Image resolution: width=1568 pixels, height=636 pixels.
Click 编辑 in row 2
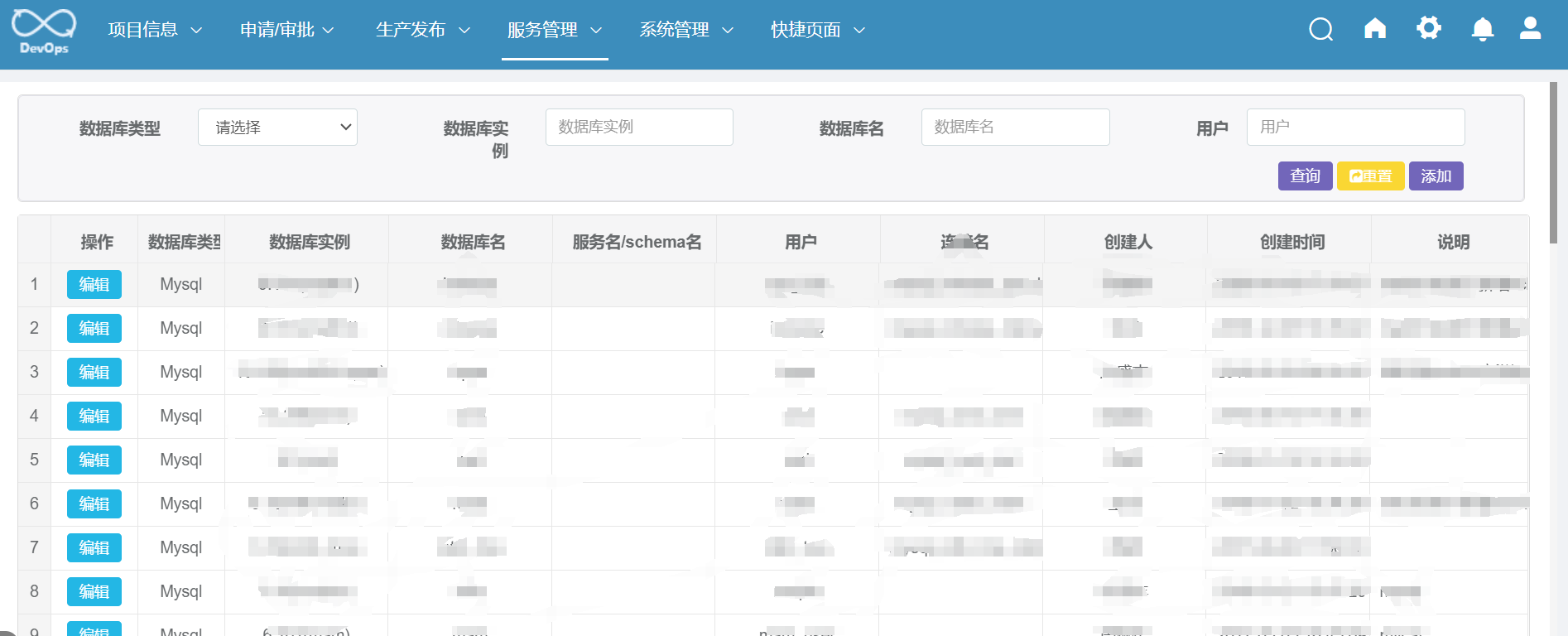(x=94, y=329)
